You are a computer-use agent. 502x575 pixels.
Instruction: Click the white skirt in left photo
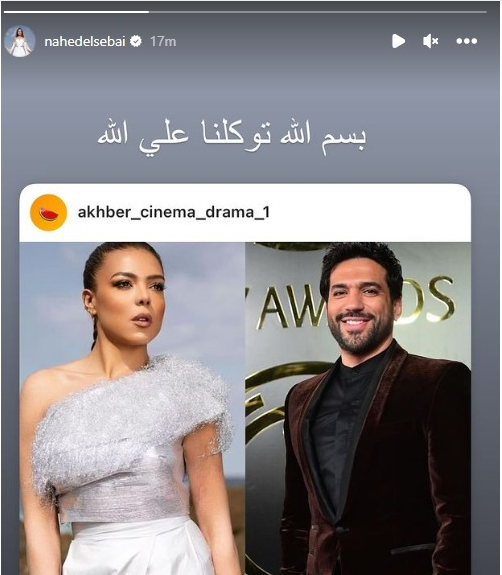pos(139,546)
